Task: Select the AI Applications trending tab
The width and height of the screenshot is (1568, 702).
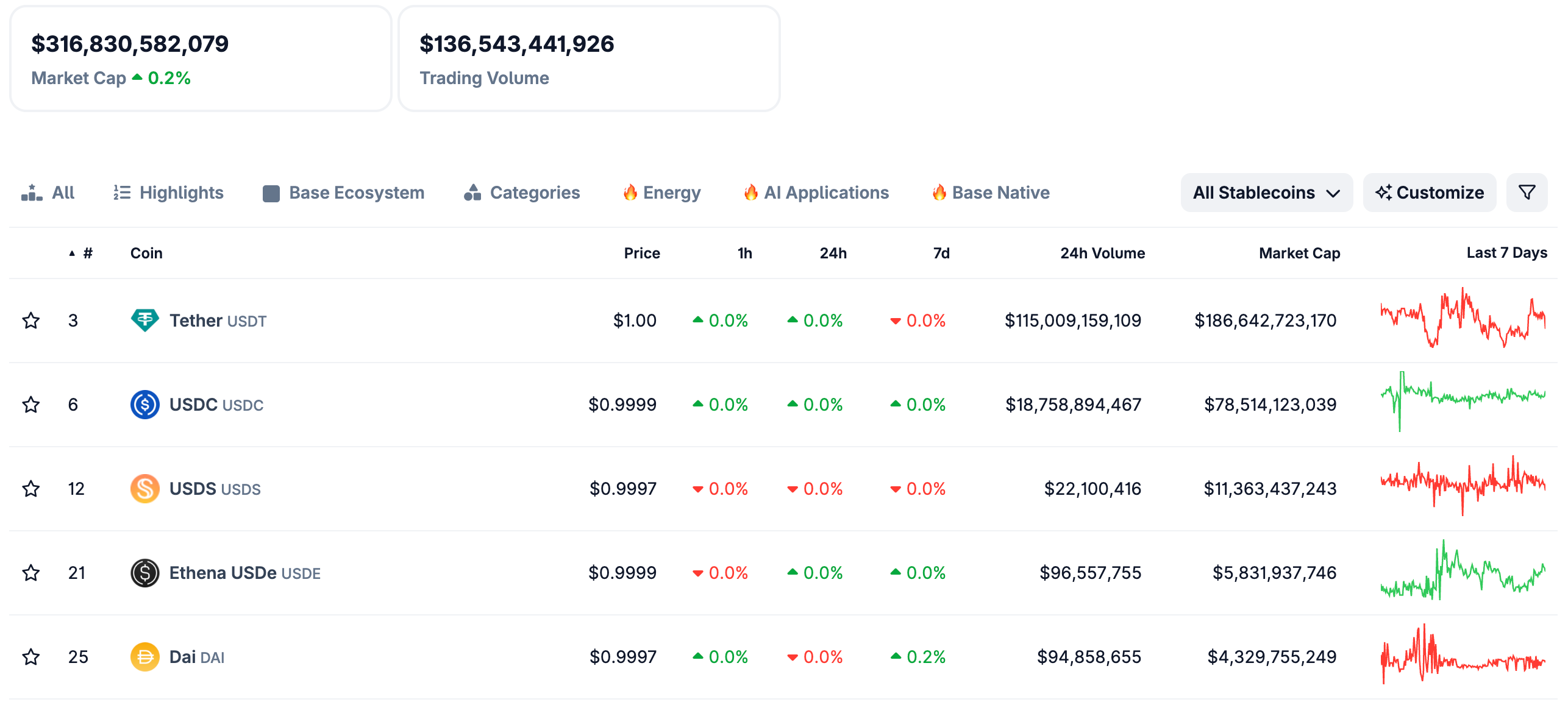Action: pyautogui.click(x=816, y=193)
